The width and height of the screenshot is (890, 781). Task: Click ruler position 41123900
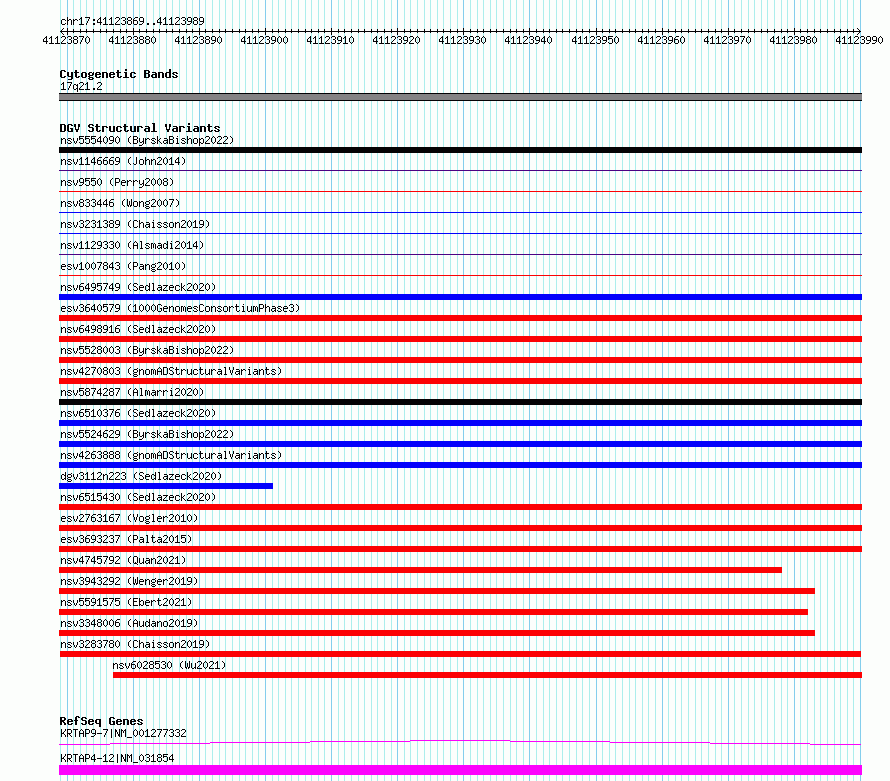[265, 40]
